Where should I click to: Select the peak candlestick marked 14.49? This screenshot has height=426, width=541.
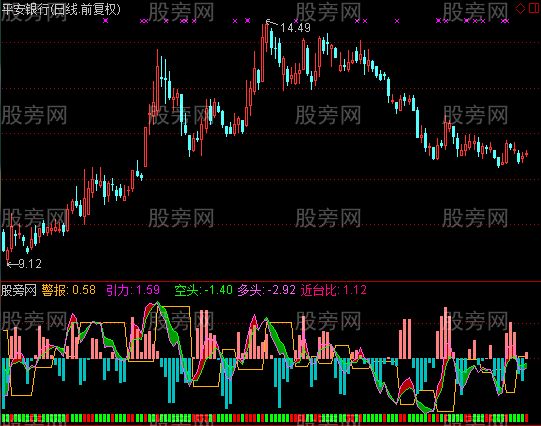pyautogui.click(x=267, y=38)
